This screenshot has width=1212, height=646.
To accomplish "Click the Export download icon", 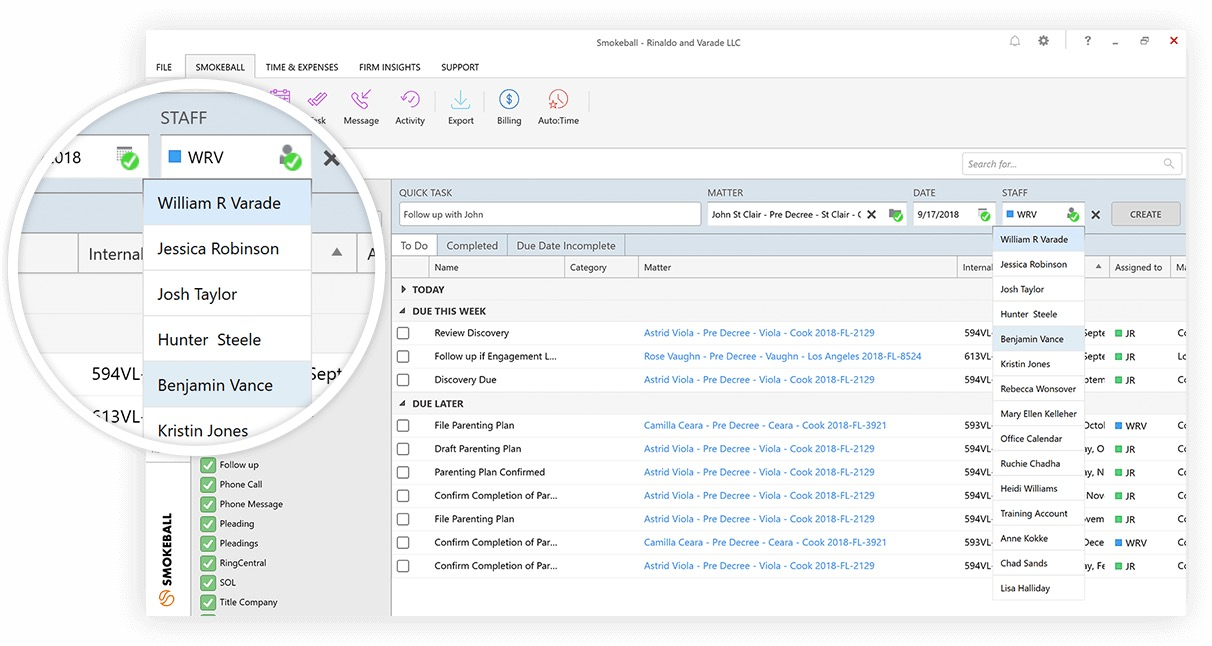I will (460, 100).
